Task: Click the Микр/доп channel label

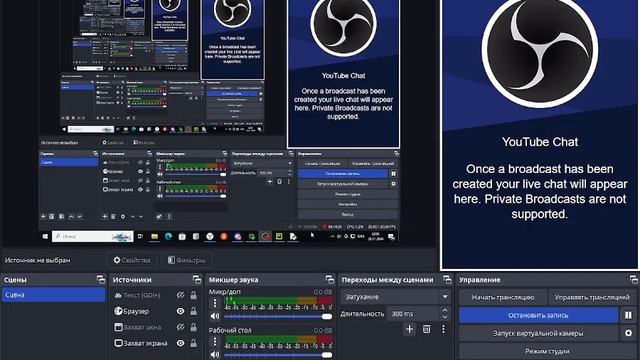Action: (x=224, y=292)
